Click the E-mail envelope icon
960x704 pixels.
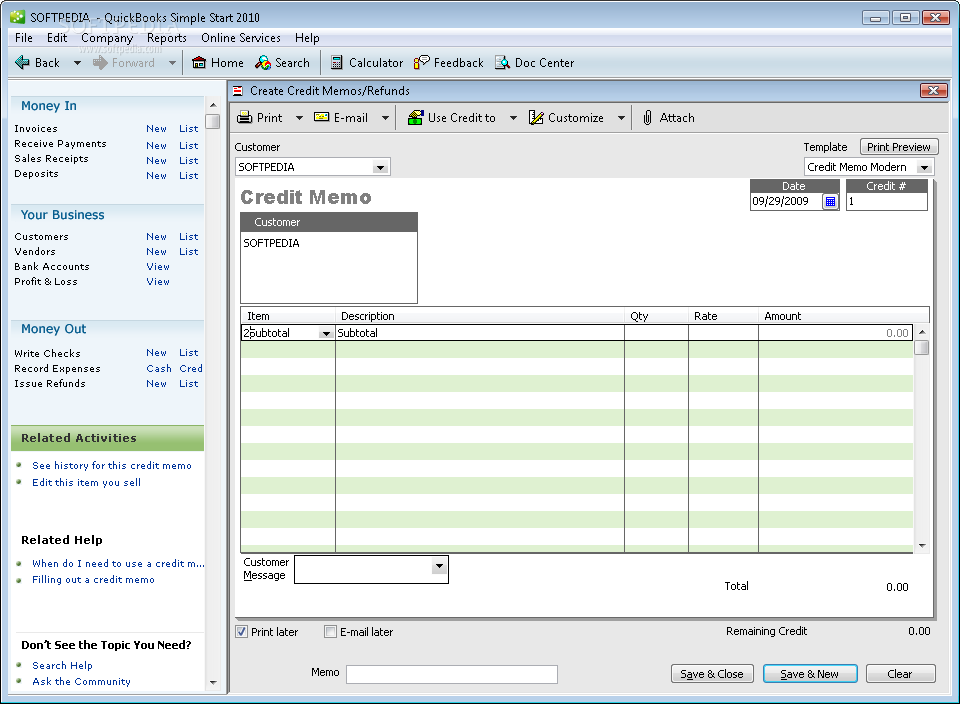coord(321,117)
